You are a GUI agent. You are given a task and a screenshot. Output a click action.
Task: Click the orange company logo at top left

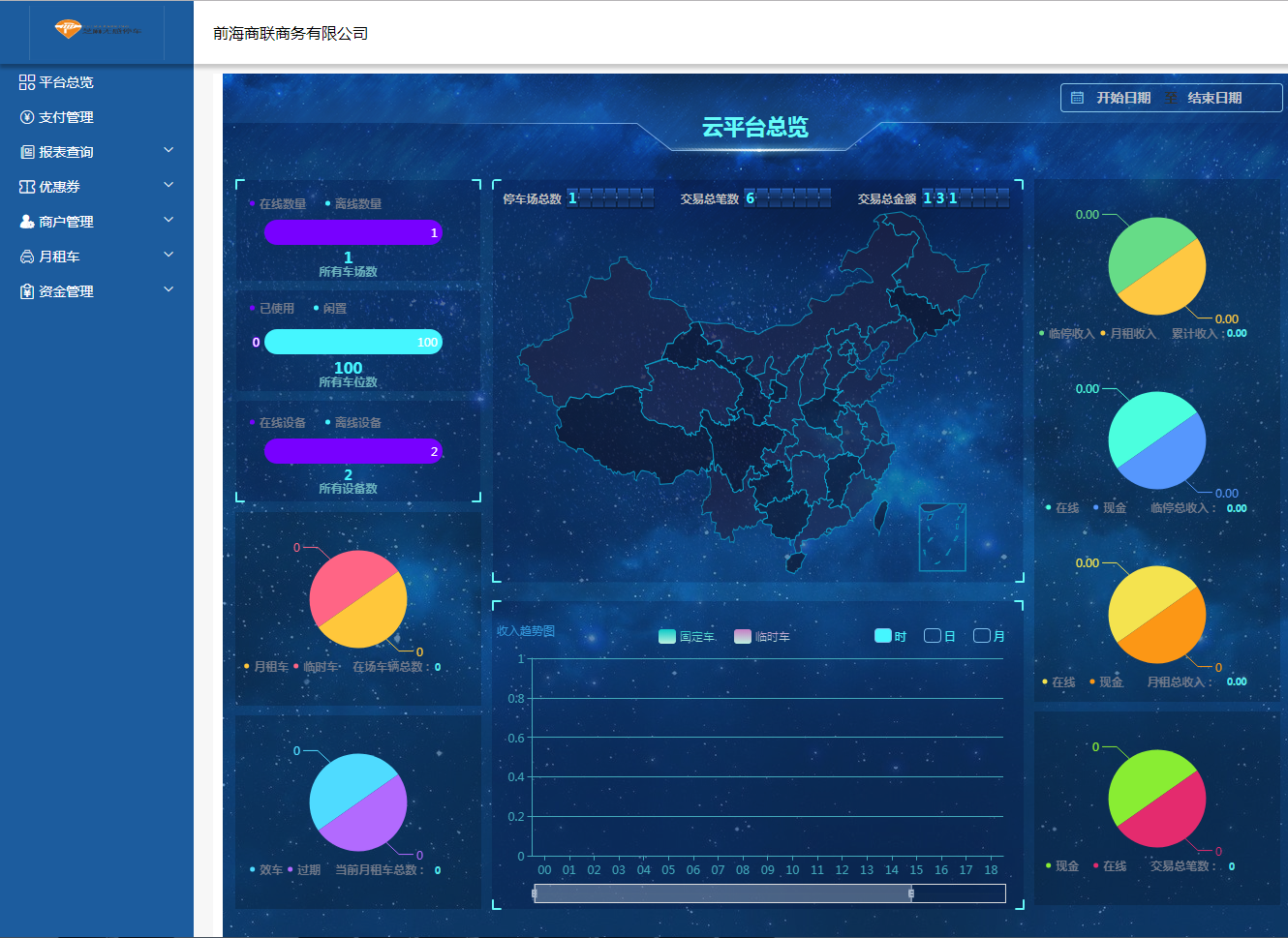coord(68,29)
